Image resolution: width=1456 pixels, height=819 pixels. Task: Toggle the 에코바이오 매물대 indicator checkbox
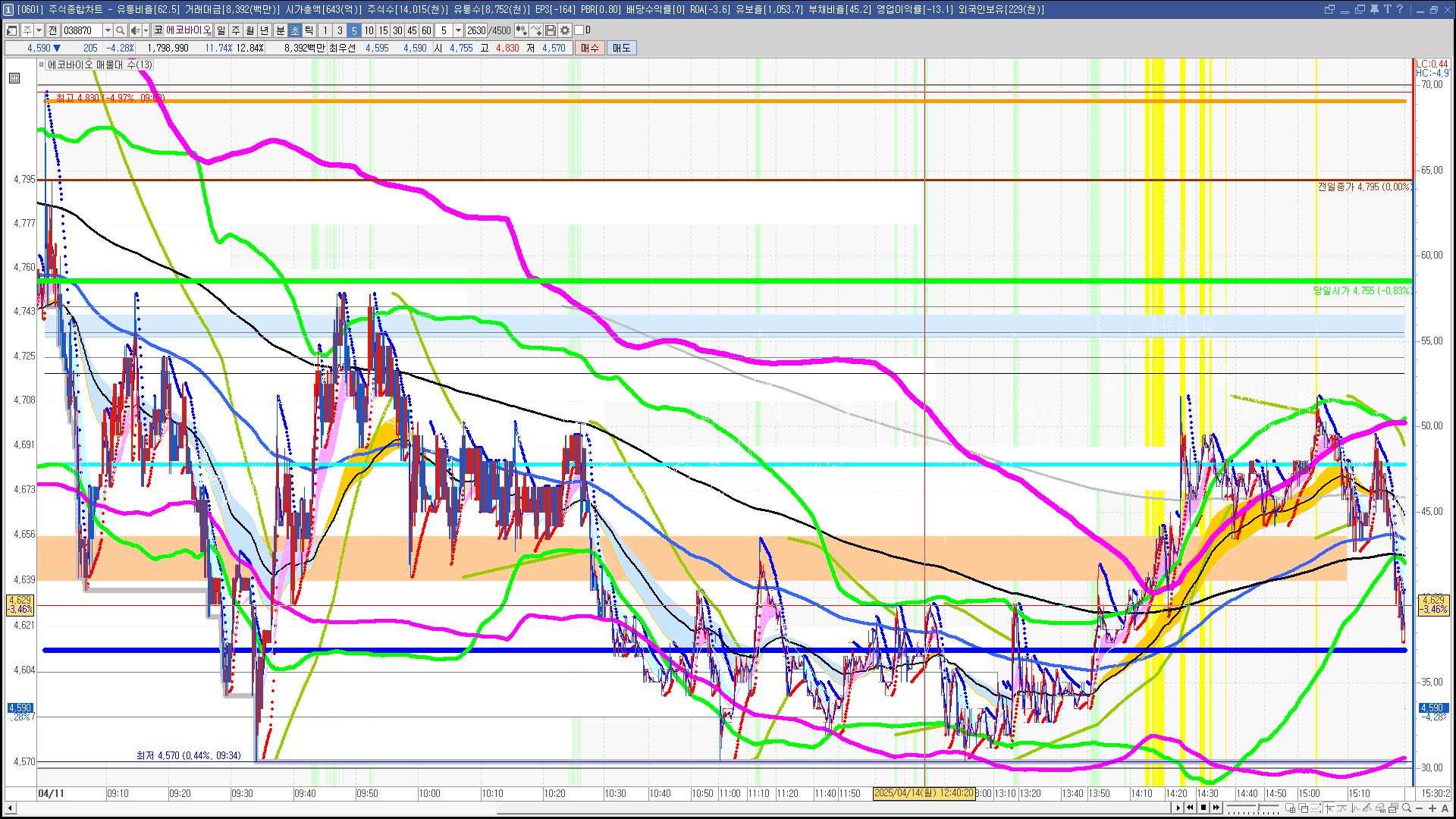[42, 64]
